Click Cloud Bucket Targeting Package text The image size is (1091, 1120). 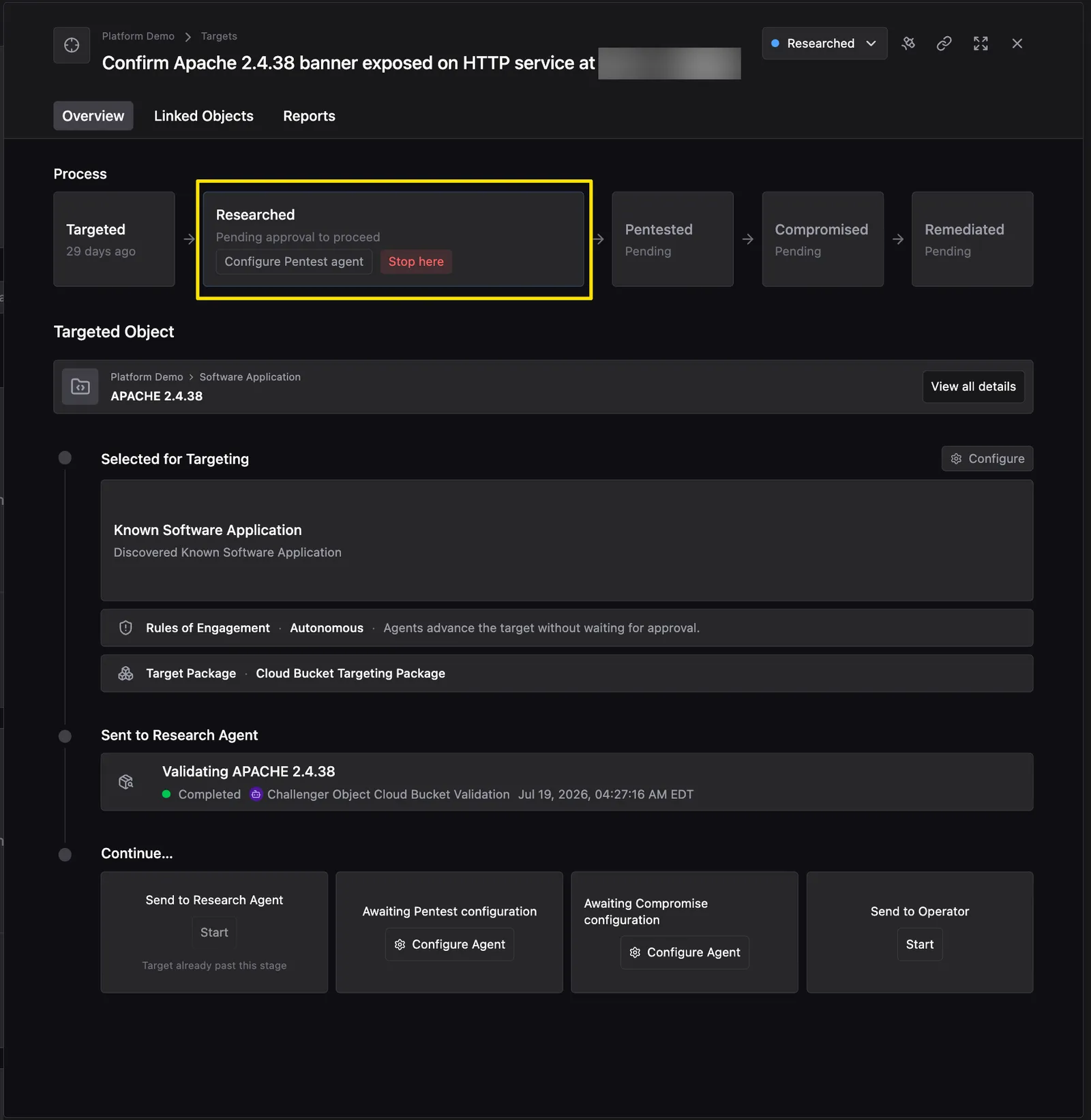[x=350, y=673]
